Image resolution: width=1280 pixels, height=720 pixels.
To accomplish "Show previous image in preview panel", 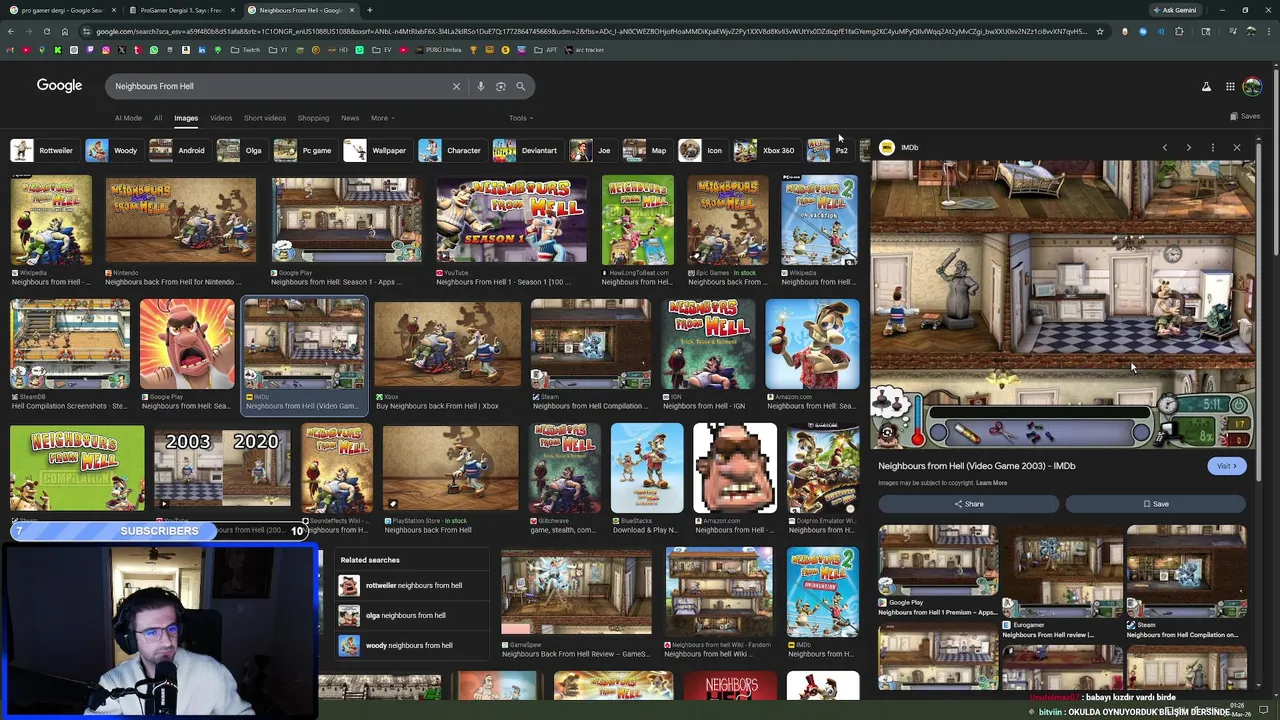I will pyautogui.click(x=1164, y=148).
